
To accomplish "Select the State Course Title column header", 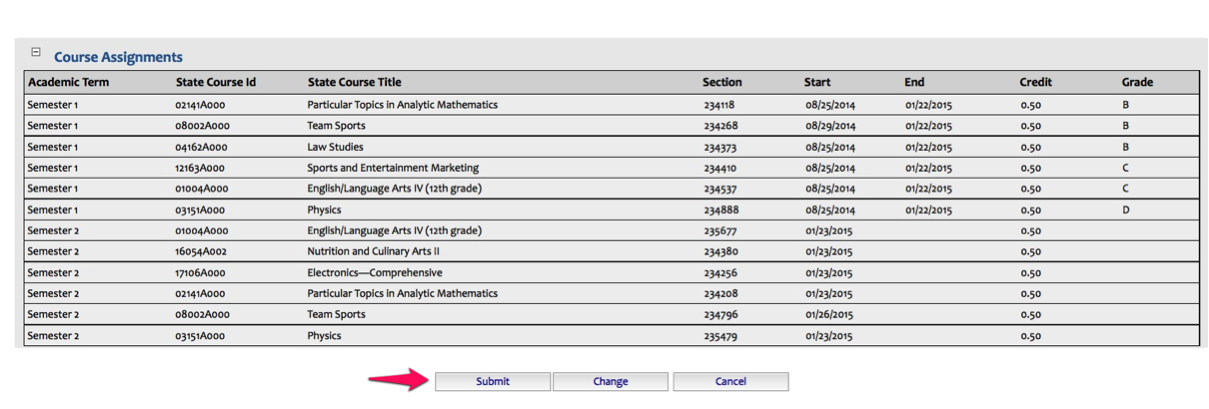I will (x=354, y=82).
